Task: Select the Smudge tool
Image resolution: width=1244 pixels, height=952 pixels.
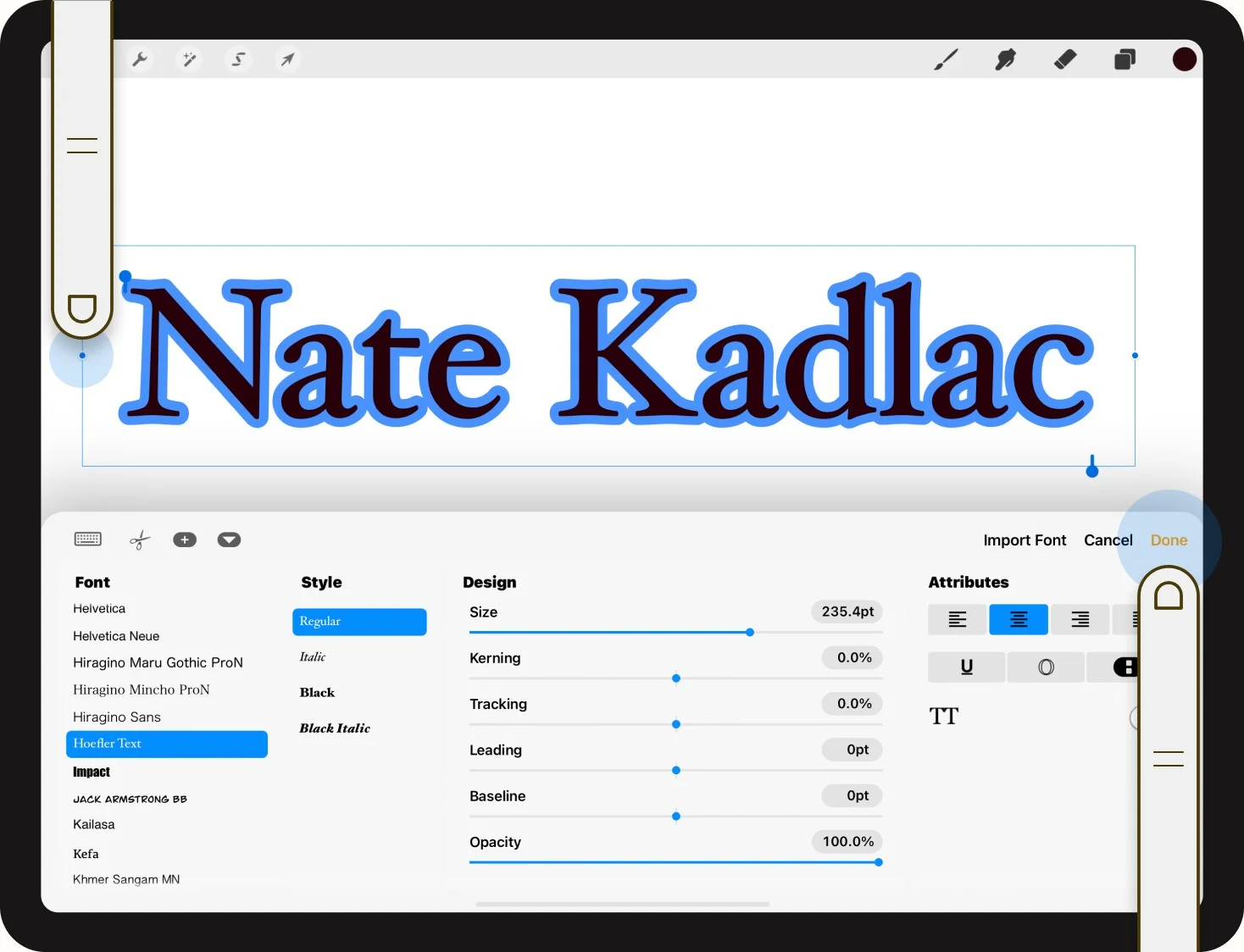Action: point(1005,59)
